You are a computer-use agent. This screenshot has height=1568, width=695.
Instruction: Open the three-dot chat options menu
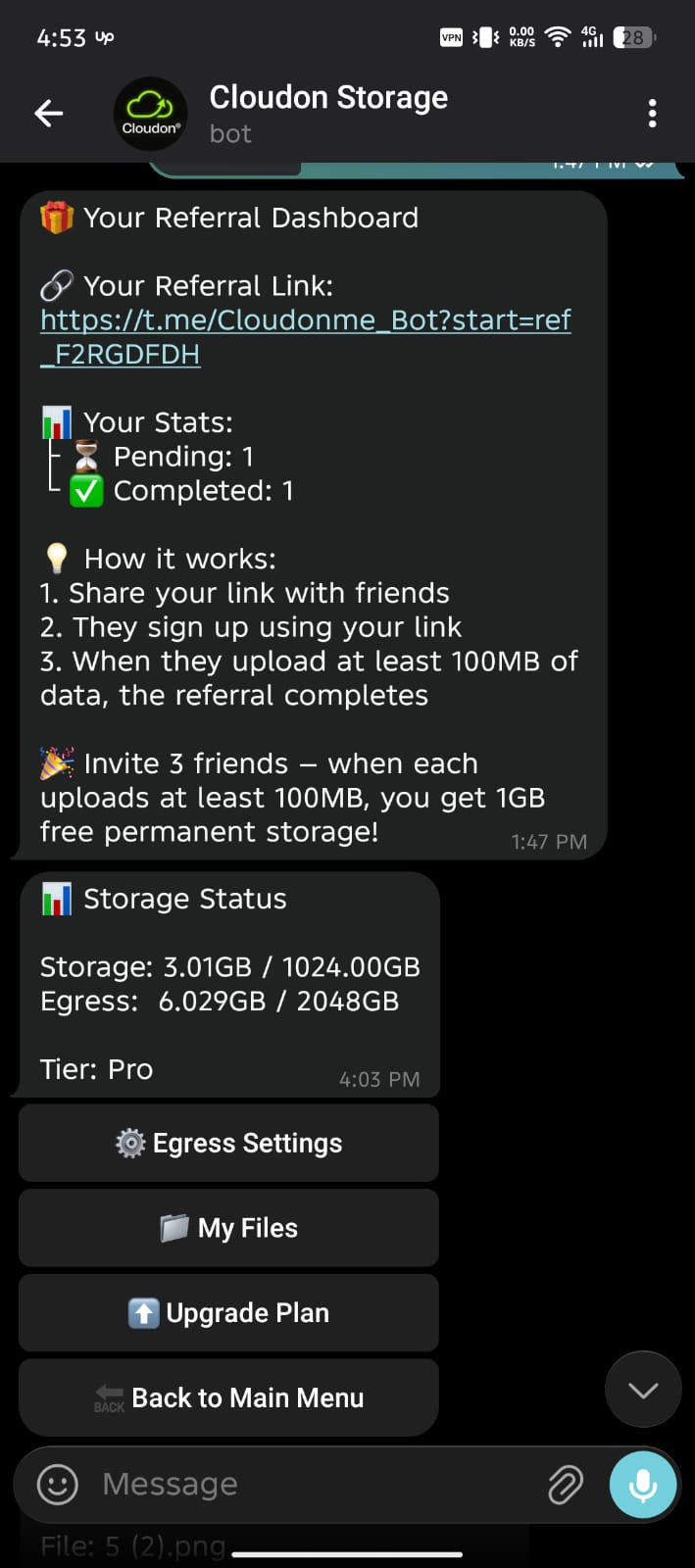coord(652,114)
